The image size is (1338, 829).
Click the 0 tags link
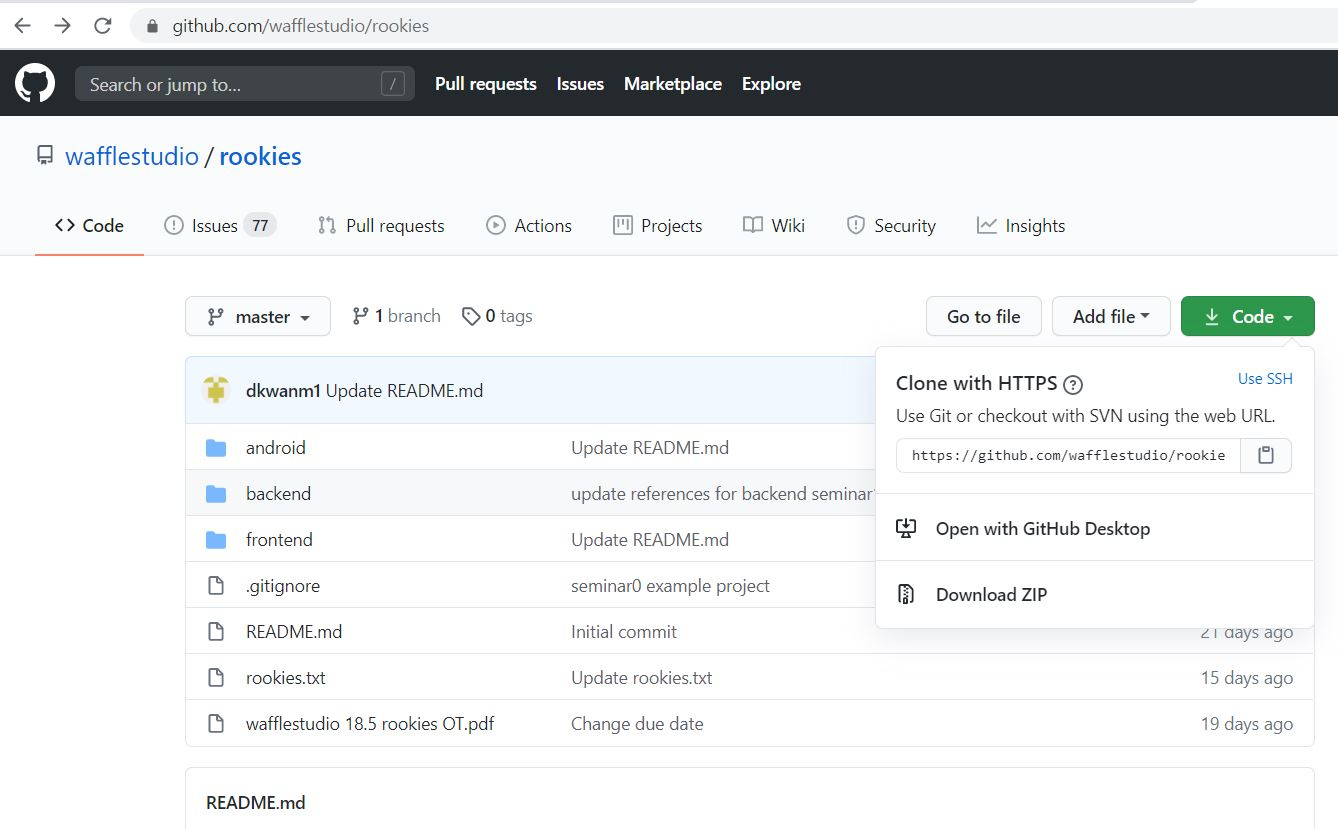pyautogui.click(x=497, y=316)
